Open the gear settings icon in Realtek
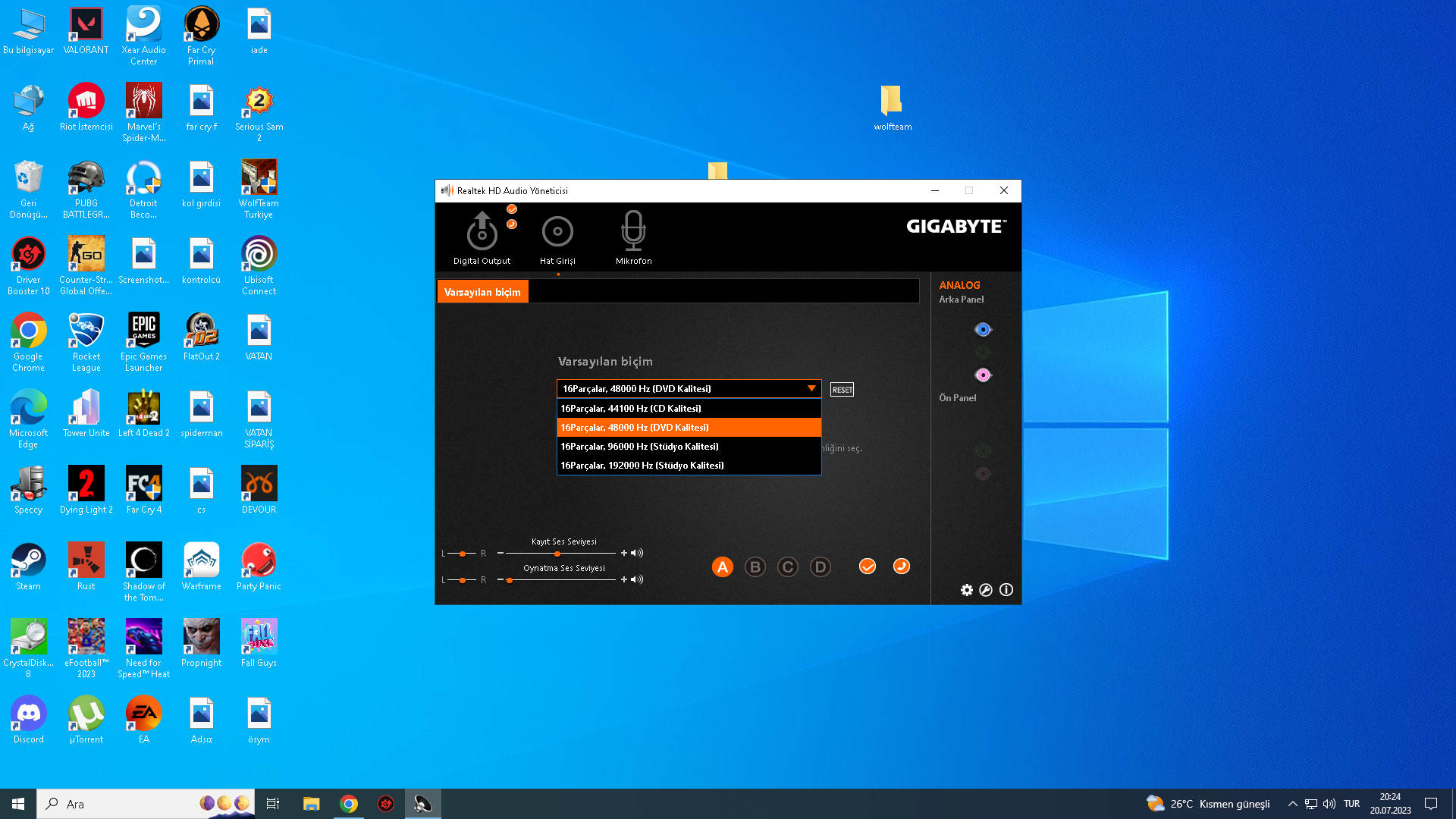Image resolution: width=1456 pixels, height=819 pixels. (x=967, y=589)
